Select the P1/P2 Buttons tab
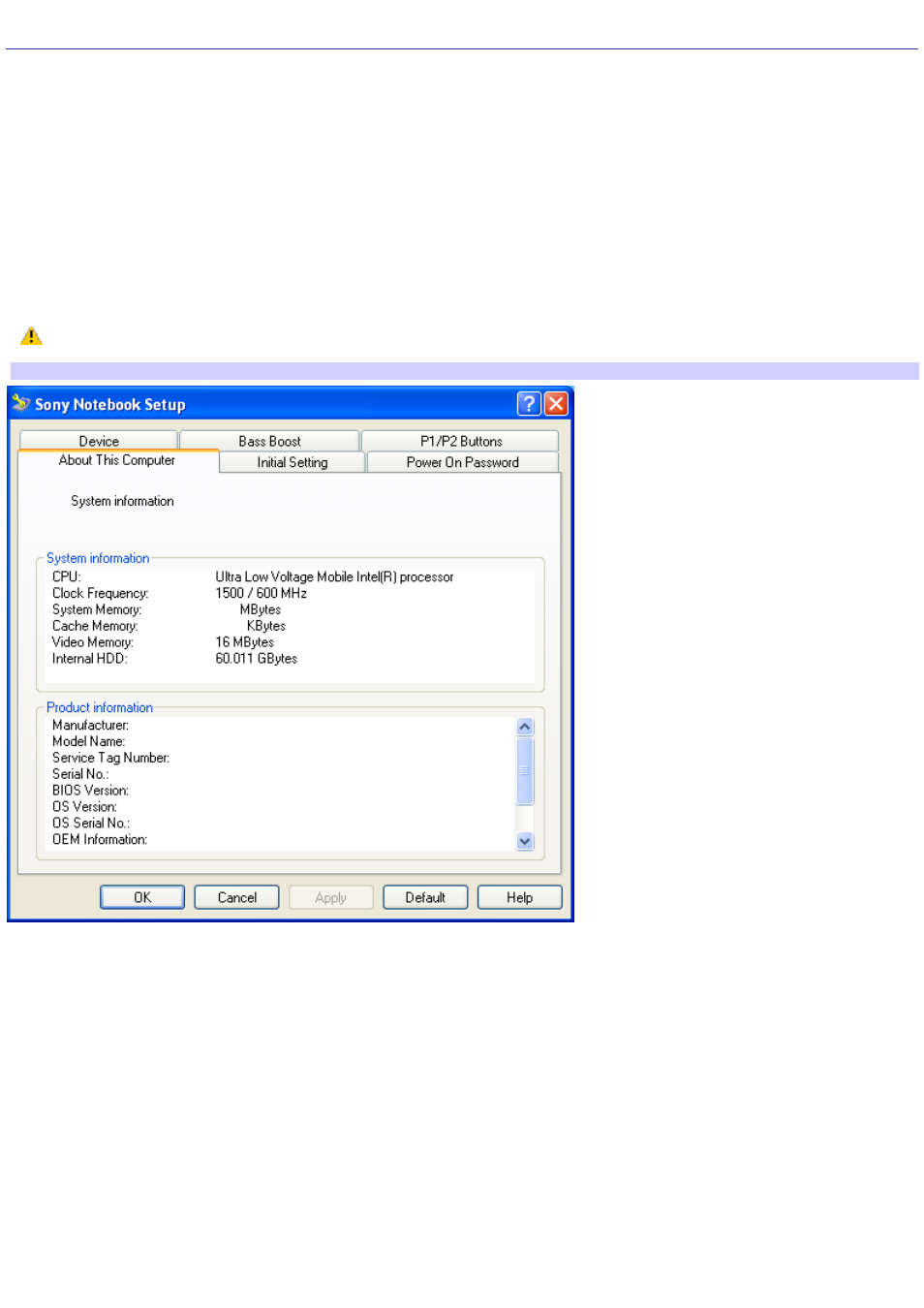This screenshot has width=924, height=1308. point(461,441)
